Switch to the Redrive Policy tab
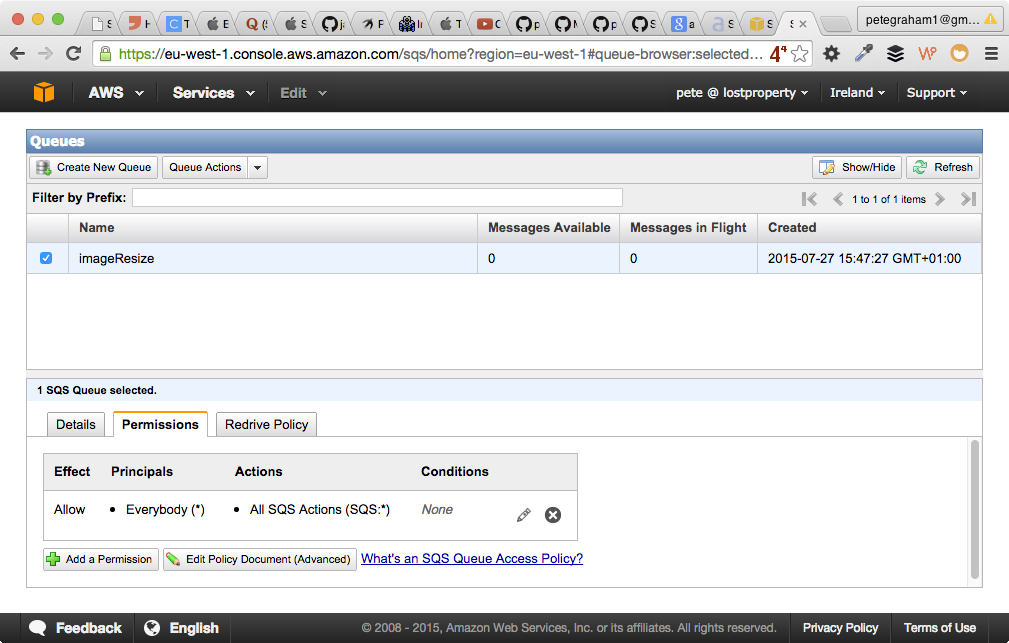The image size is (1009, 643). [x=266, y=424]
